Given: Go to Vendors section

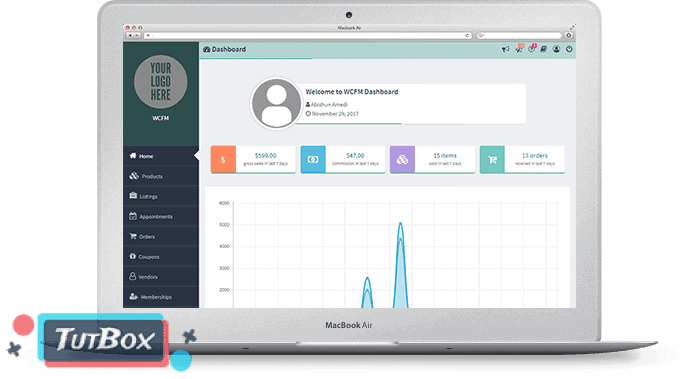Looking at the screenshot, I should 161,277.
